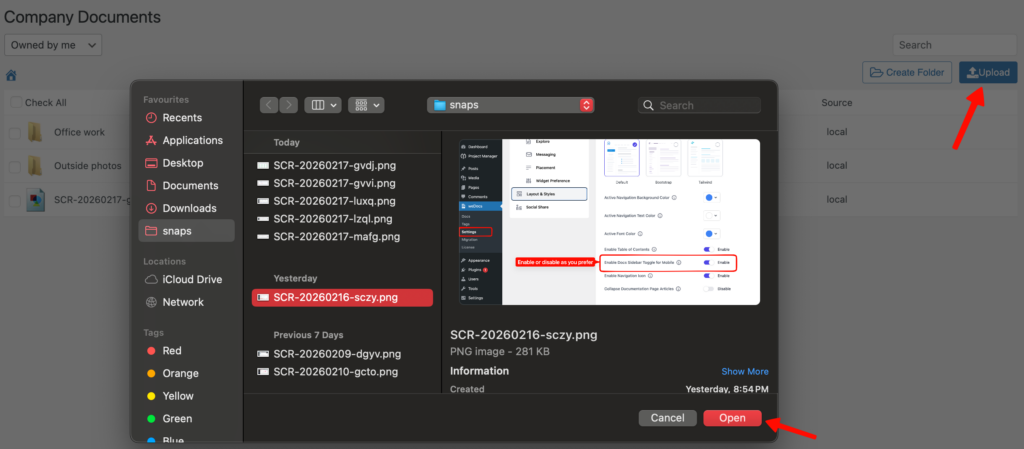The width and height of the screenshot is (1024, 449).
Task: Filter by the Red colour tag
Action: (172, 351)
